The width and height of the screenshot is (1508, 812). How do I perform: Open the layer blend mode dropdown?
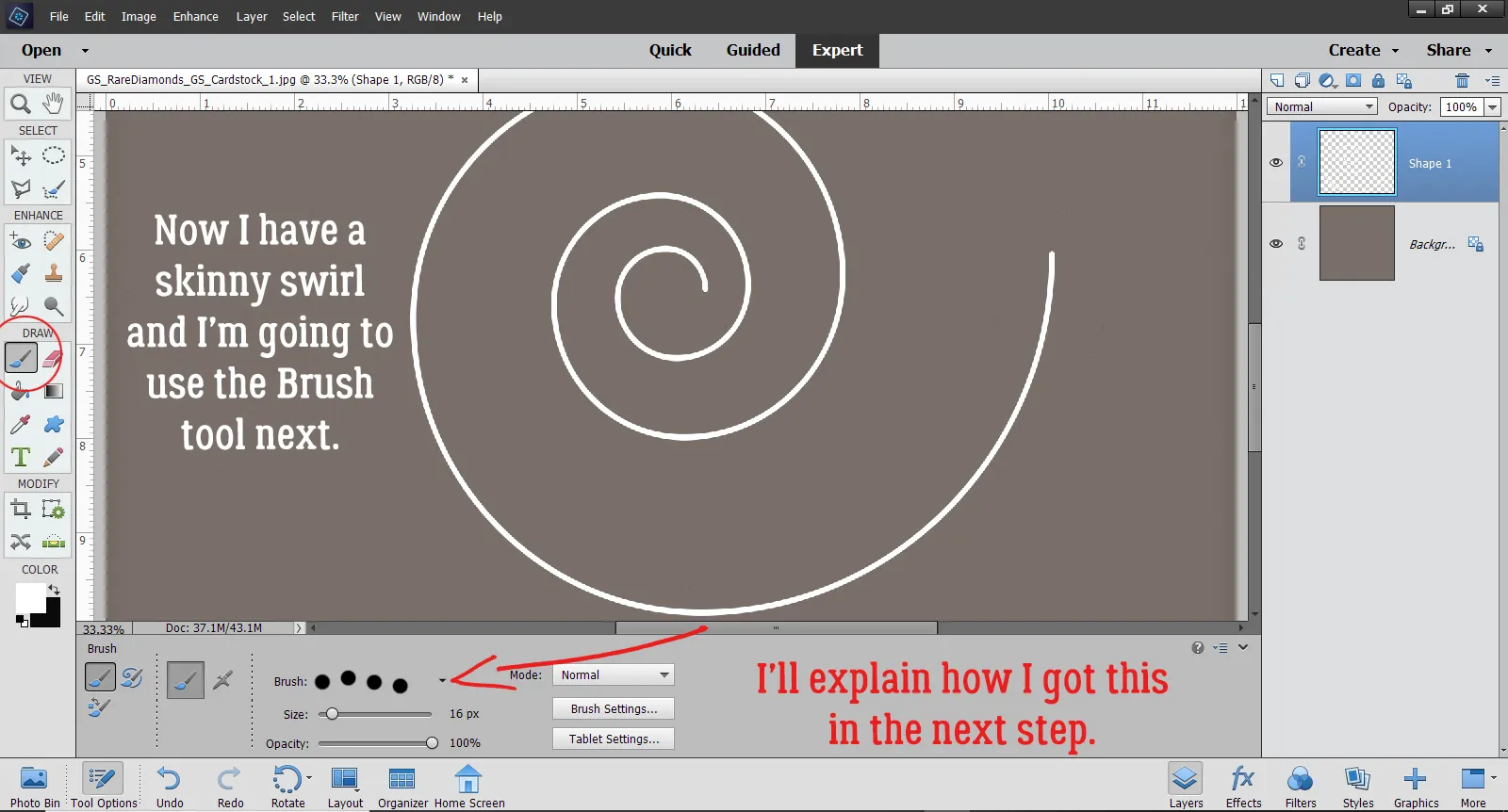1322,107
